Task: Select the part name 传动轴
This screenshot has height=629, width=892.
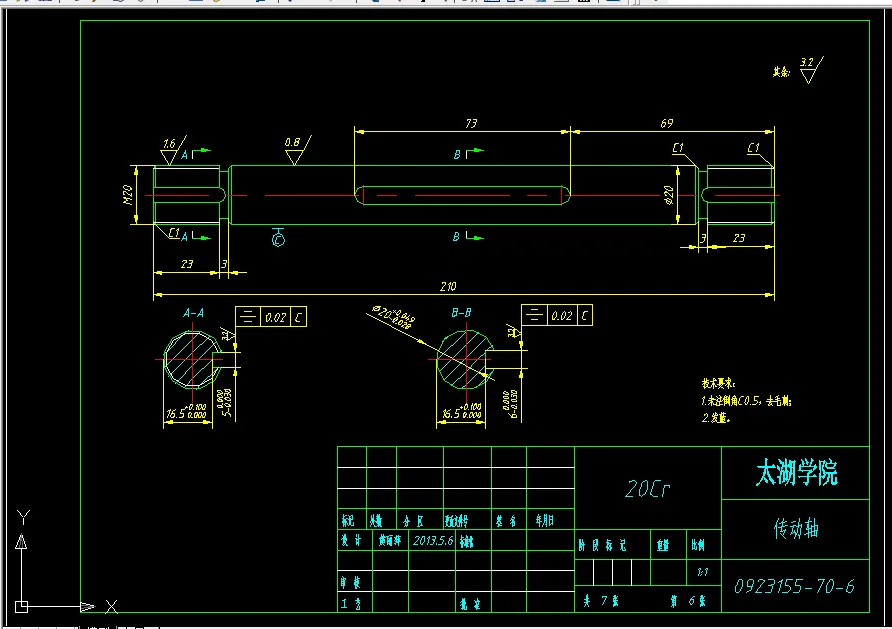Action: point(796,528)
